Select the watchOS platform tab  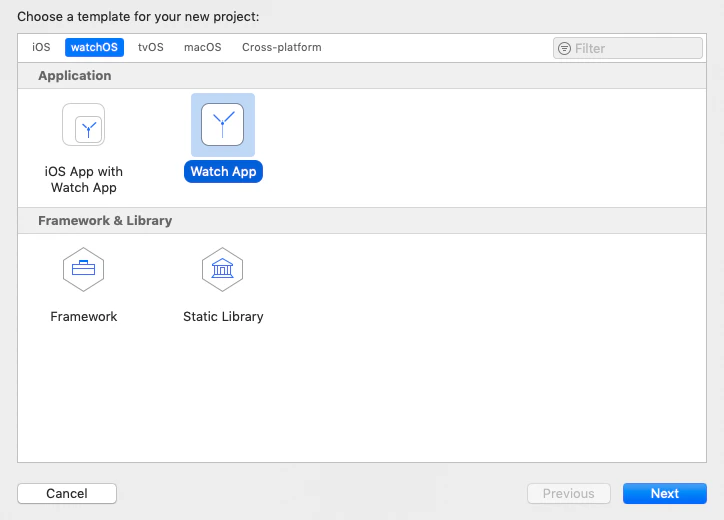tap(94, 47)
